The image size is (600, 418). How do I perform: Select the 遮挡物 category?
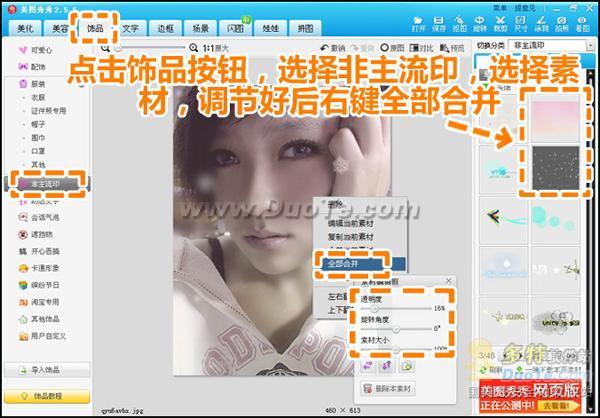pyautogui.click(x=36, y=234)
